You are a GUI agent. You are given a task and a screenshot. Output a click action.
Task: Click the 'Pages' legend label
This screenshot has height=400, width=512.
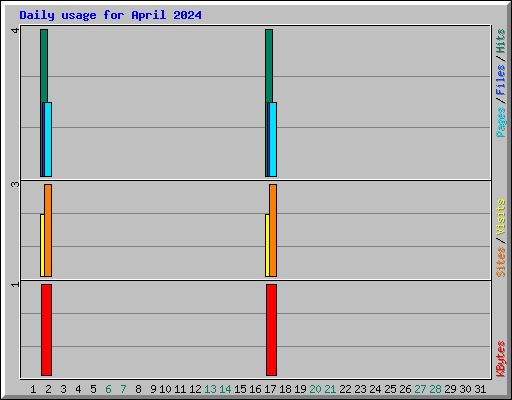(x=500, y=122)
